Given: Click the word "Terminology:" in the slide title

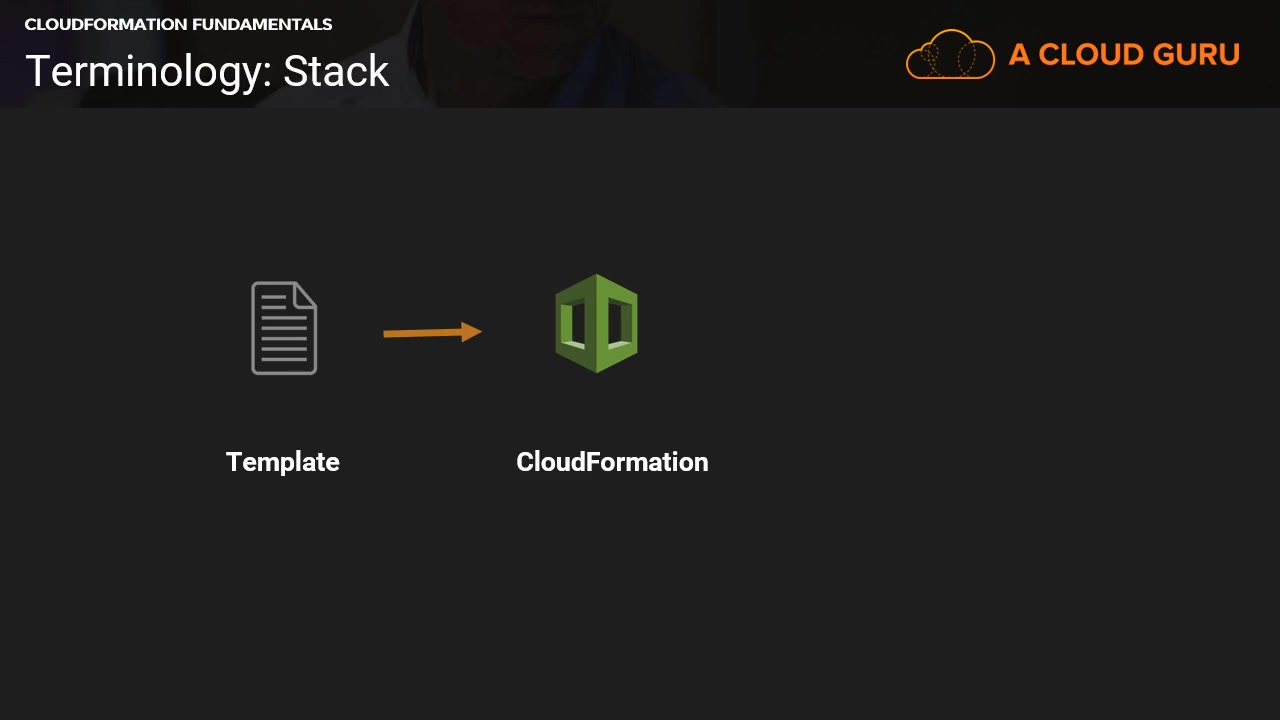Looking at the screenshot, I should [149, 72].
